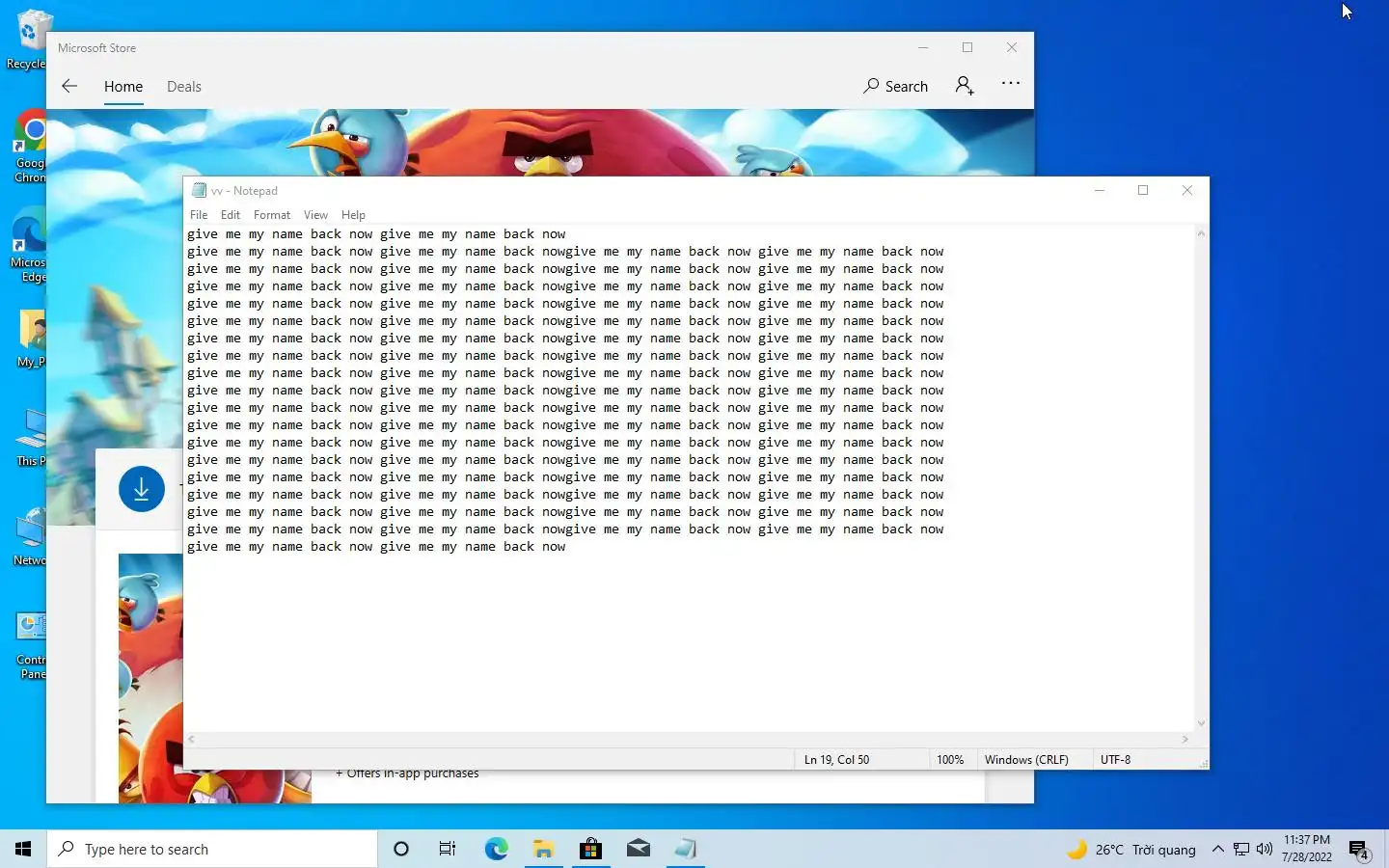Open the Edit menu in Notepad

coord(230,215)
